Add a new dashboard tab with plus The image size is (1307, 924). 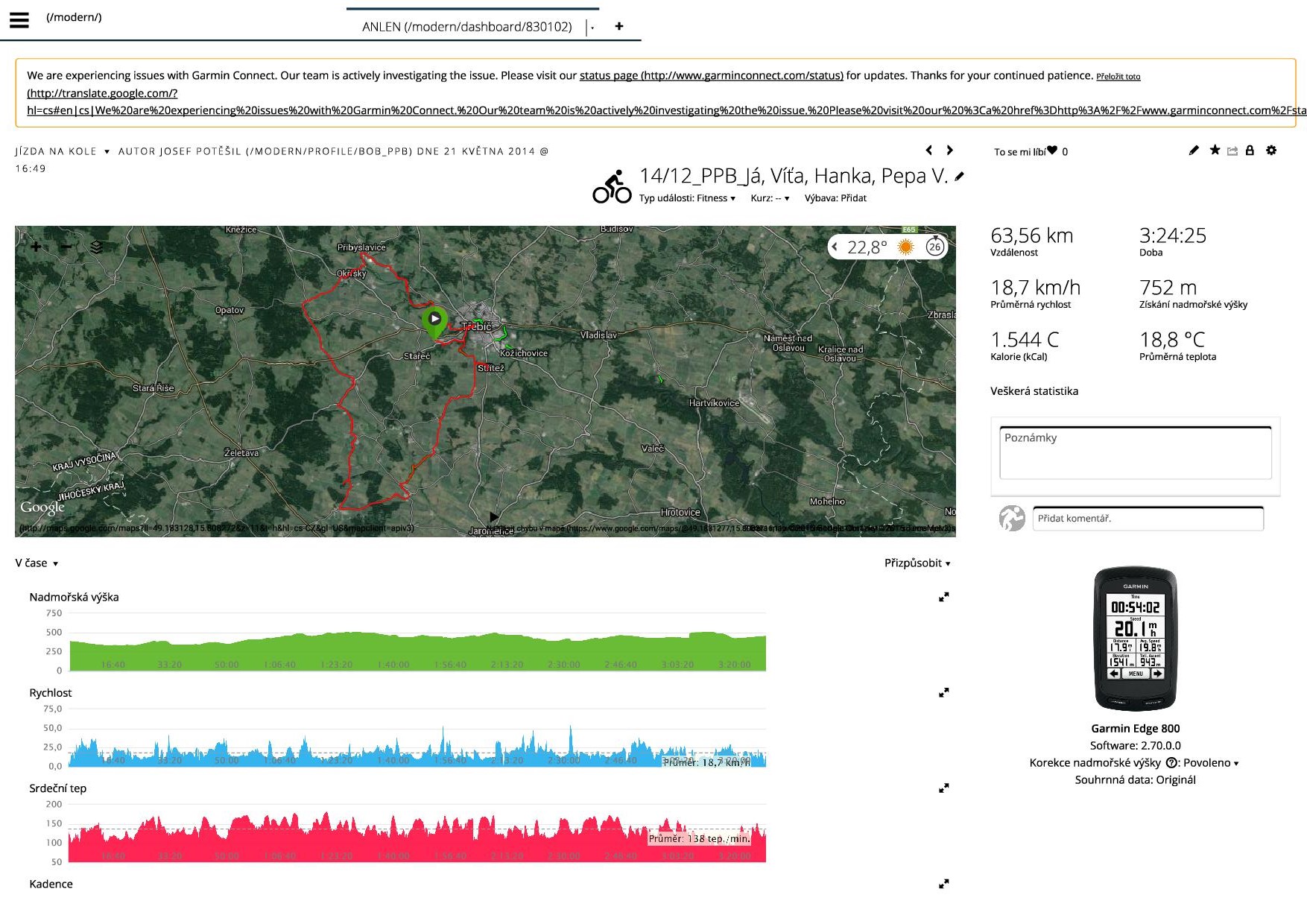point(618,26)
